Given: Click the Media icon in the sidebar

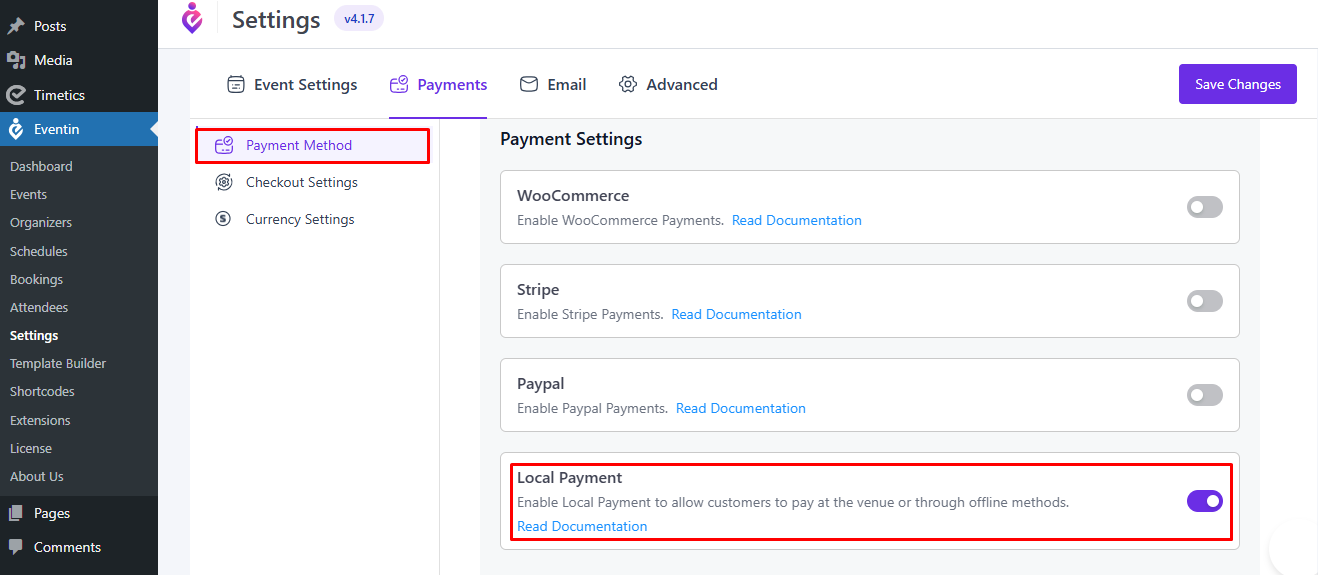Looking at the screenshot, I should coord(16,60).
